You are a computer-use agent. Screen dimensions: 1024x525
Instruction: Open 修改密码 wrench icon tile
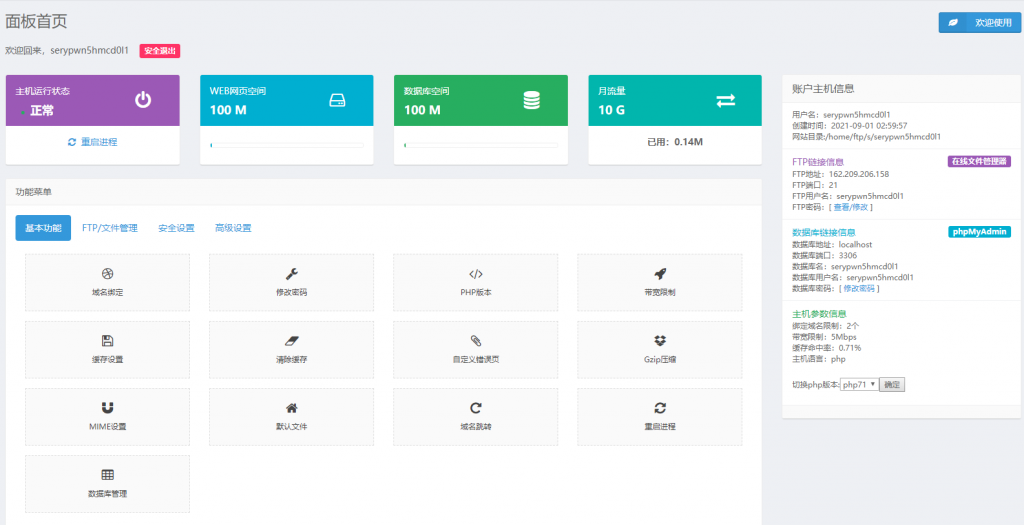[291, 273]
